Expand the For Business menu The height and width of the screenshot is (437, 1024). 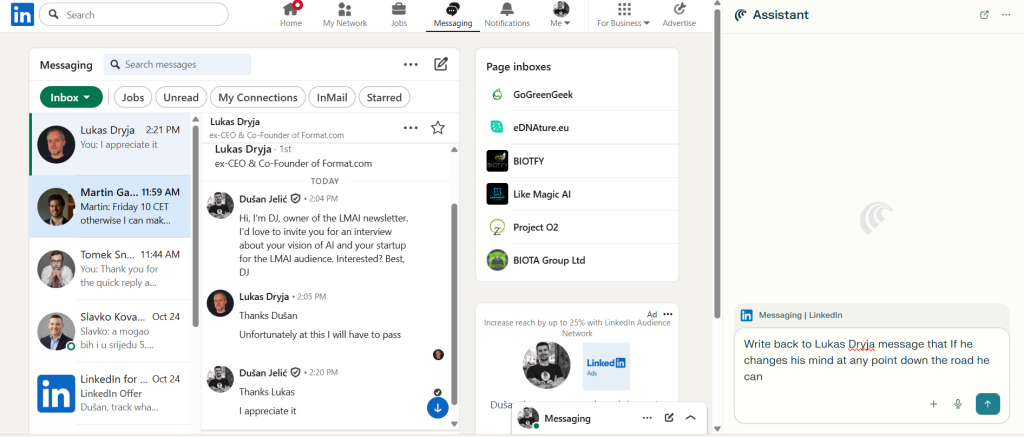click(x=623, y=15)
